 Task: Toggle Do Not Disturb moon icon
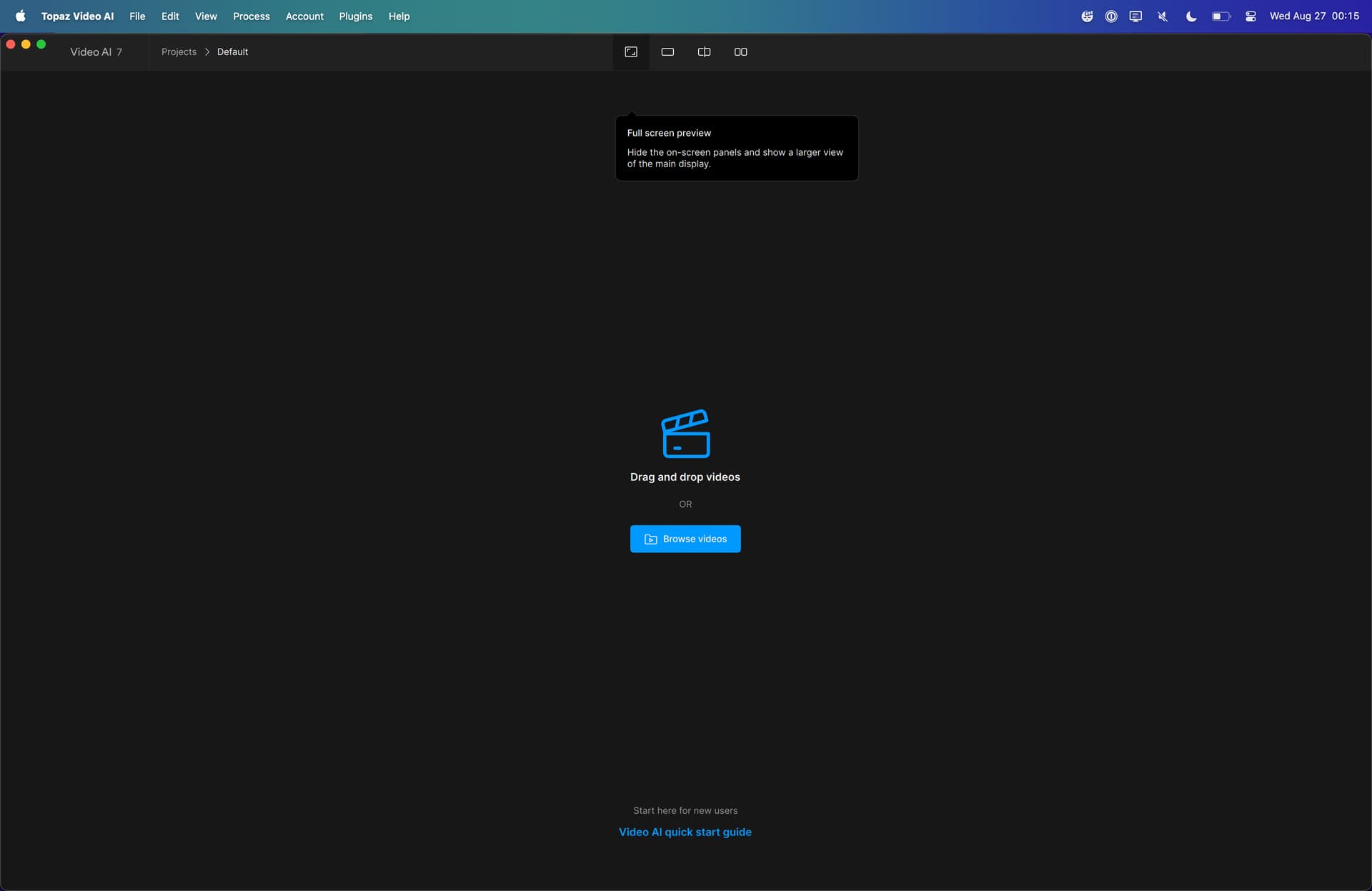tap(1190, 16)
